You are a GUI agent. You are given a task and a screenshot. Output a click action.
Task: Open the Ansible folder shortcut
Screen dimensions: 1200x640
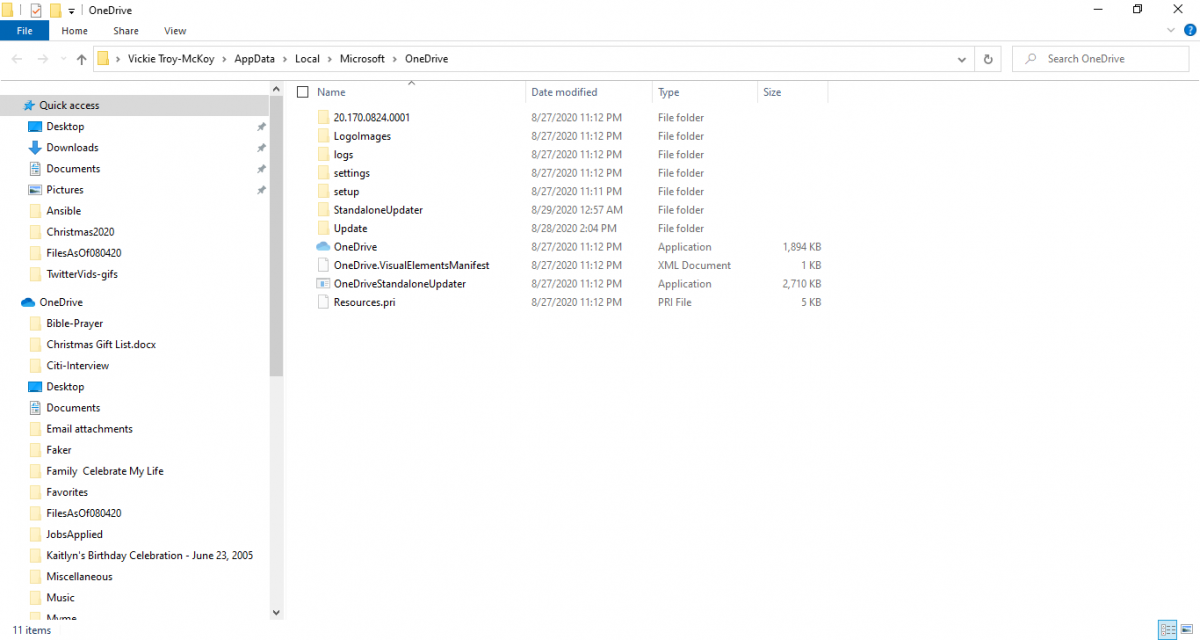pos(63,211)
